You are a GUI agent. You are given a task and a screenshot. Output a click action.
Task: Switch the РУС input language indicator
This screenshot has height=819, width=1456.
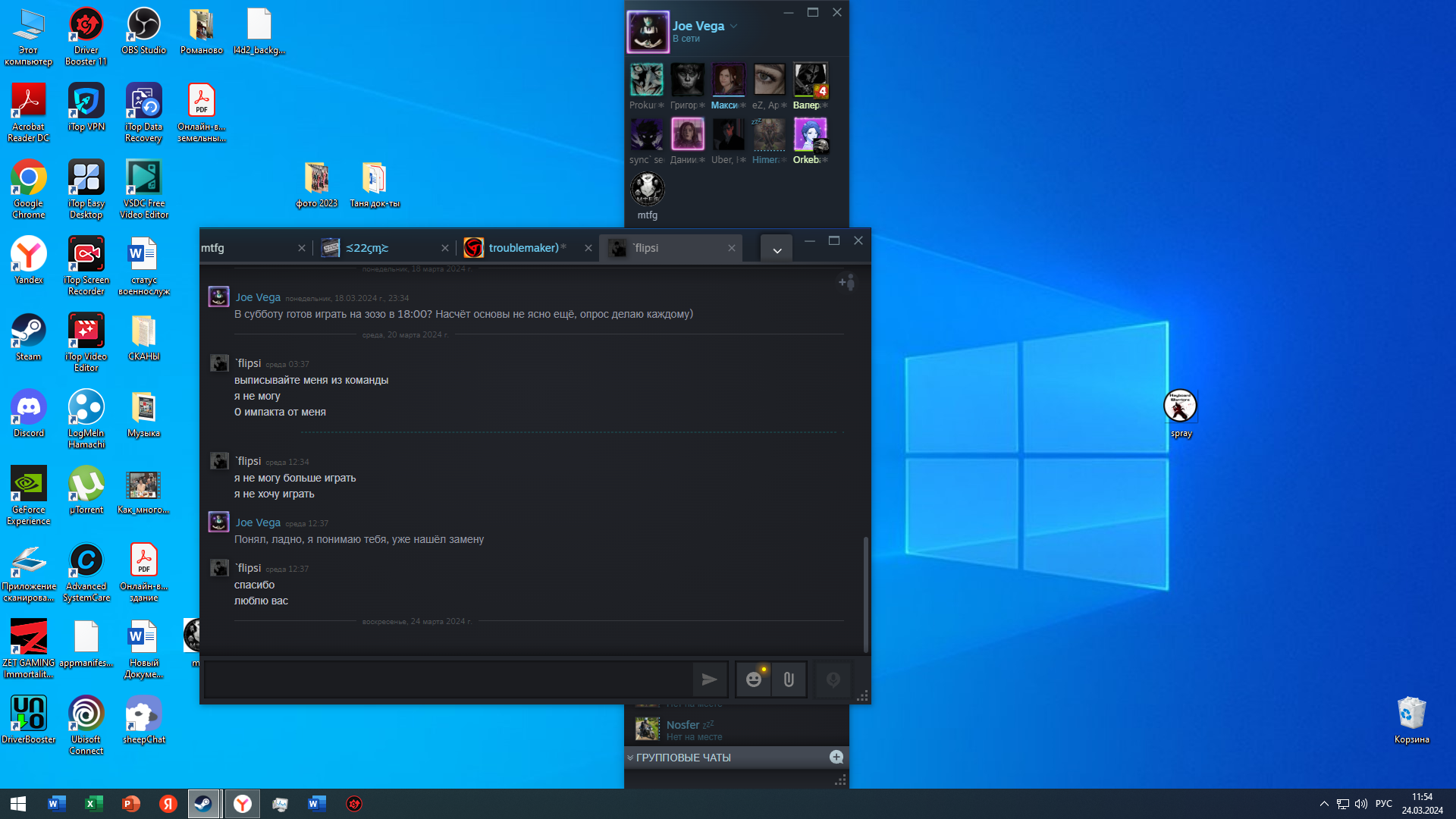(1384, 804)
